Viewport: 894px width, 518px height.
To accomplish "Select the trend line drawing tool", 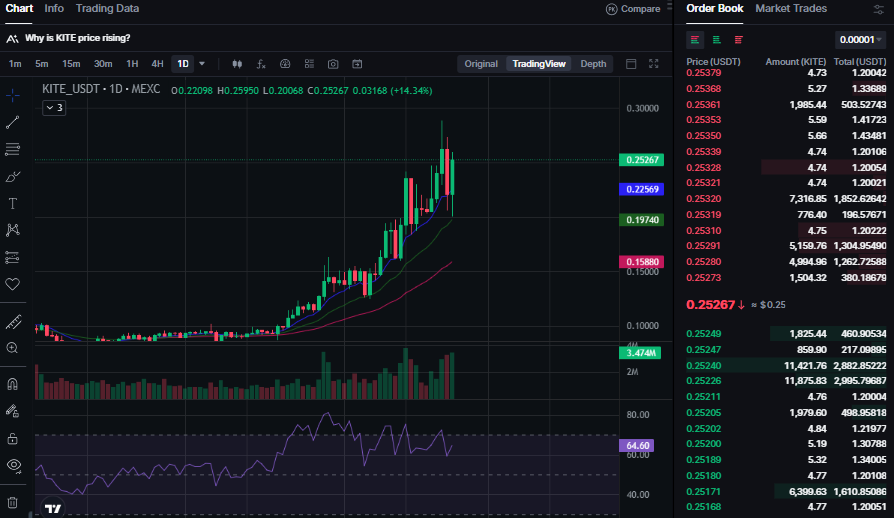I will click(13, 122).
